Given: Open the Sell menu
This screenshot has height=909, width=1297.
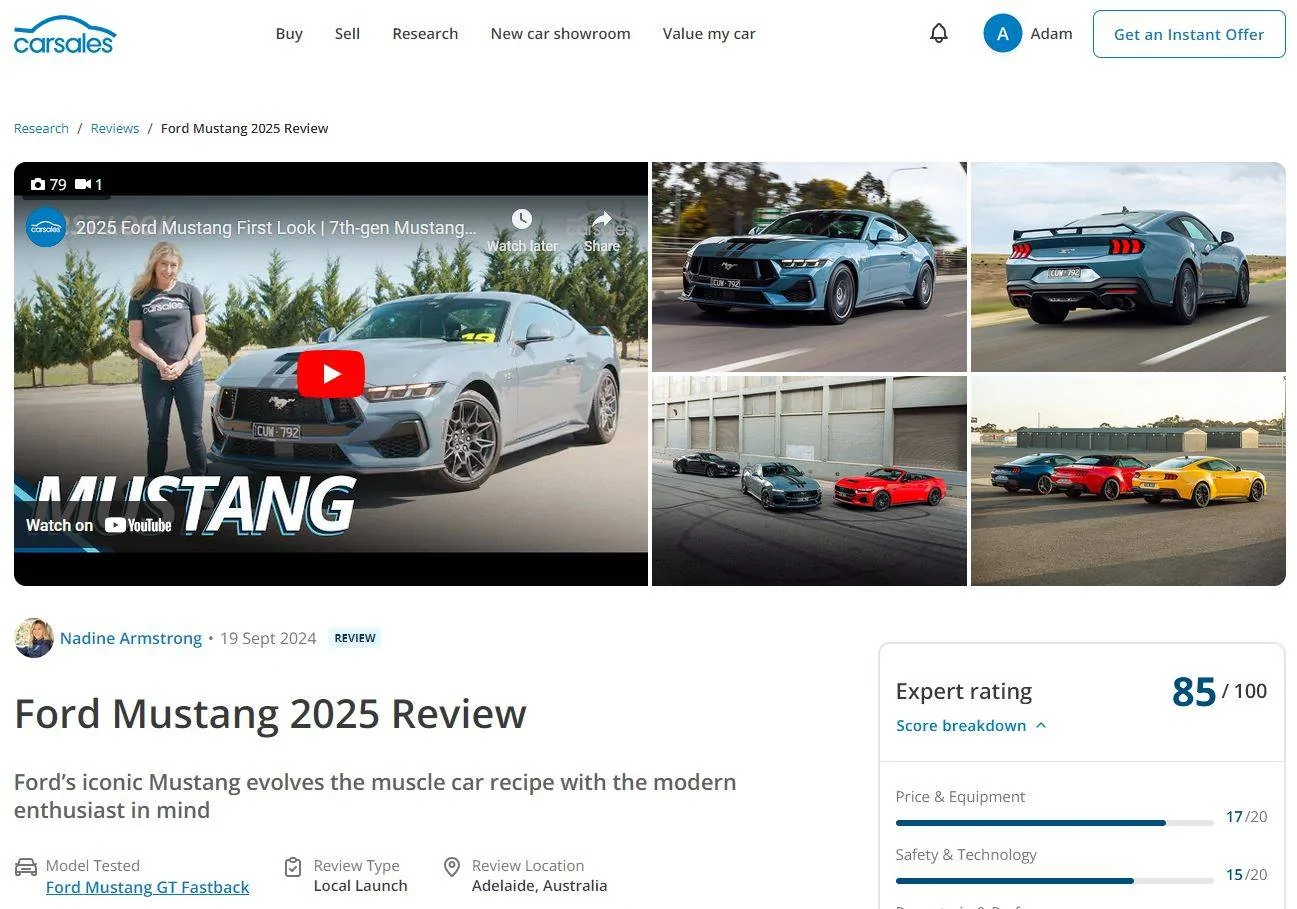Looking at the screenshot, I should (x=347, y=34).
